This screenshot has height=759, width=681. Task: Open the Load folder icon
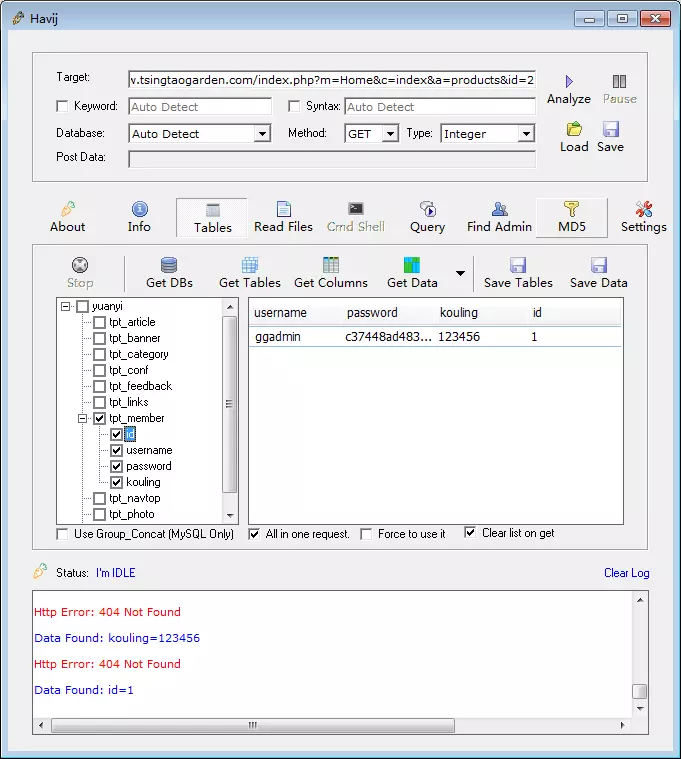click(574, 129)
